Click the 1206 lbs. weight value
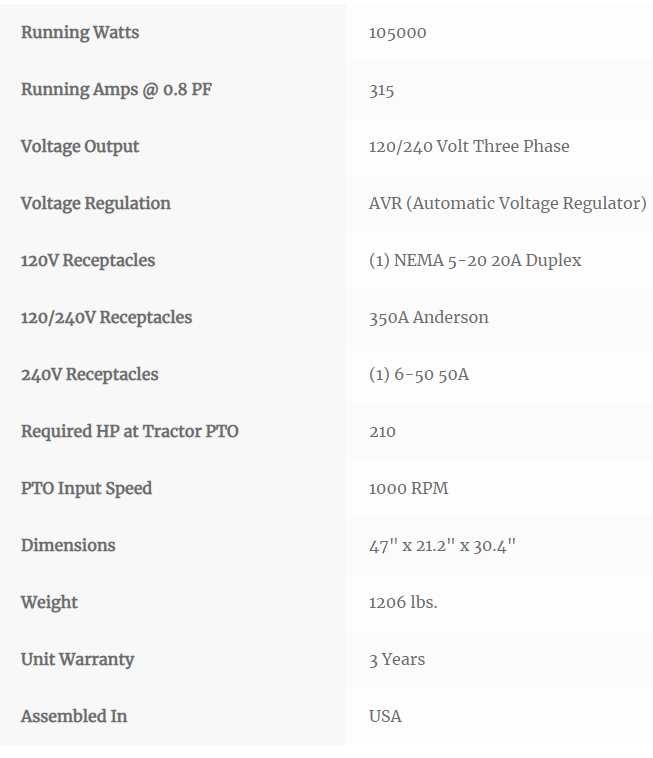The height and width of the screenshot is (758, 653). (x=403, y=602)
